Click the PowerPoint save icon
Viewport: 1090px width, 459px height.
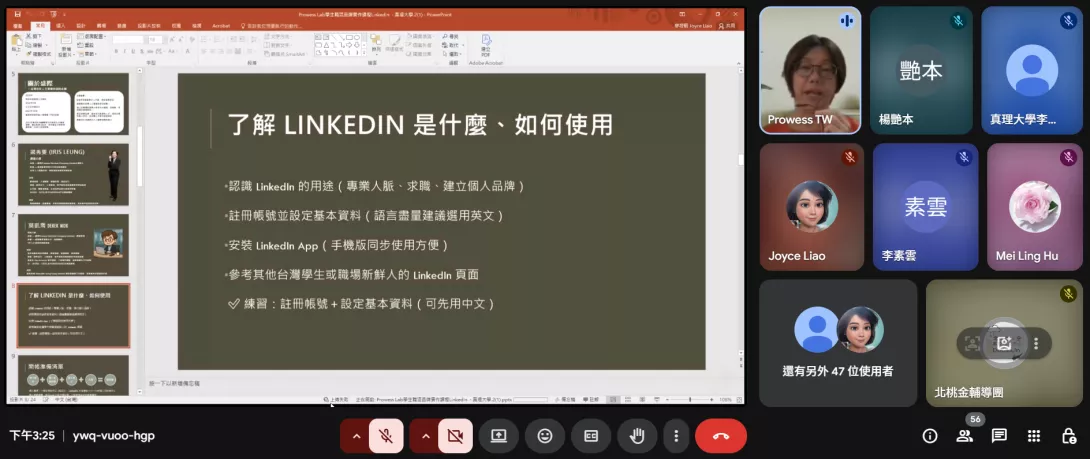(17, 14)
